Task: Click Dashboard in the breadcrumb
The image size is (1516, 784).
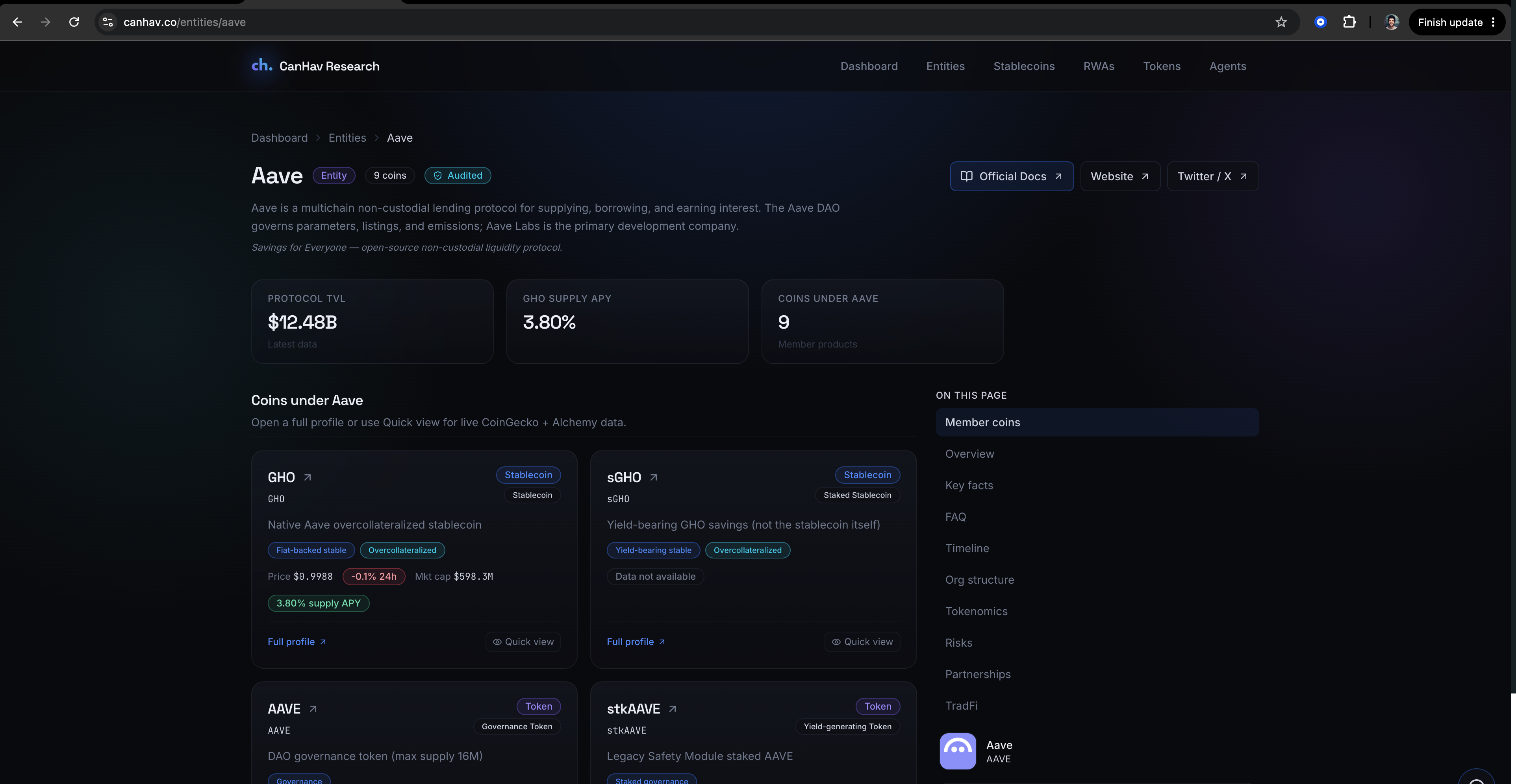Action: pyautogui.click(x=280, y=138)
